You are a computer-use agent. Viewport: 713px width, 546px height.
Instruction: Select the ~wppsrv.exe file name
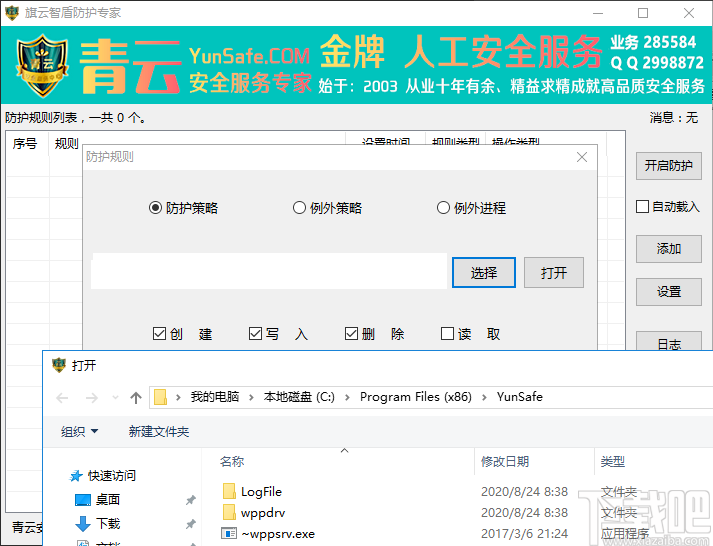(278, 534)
